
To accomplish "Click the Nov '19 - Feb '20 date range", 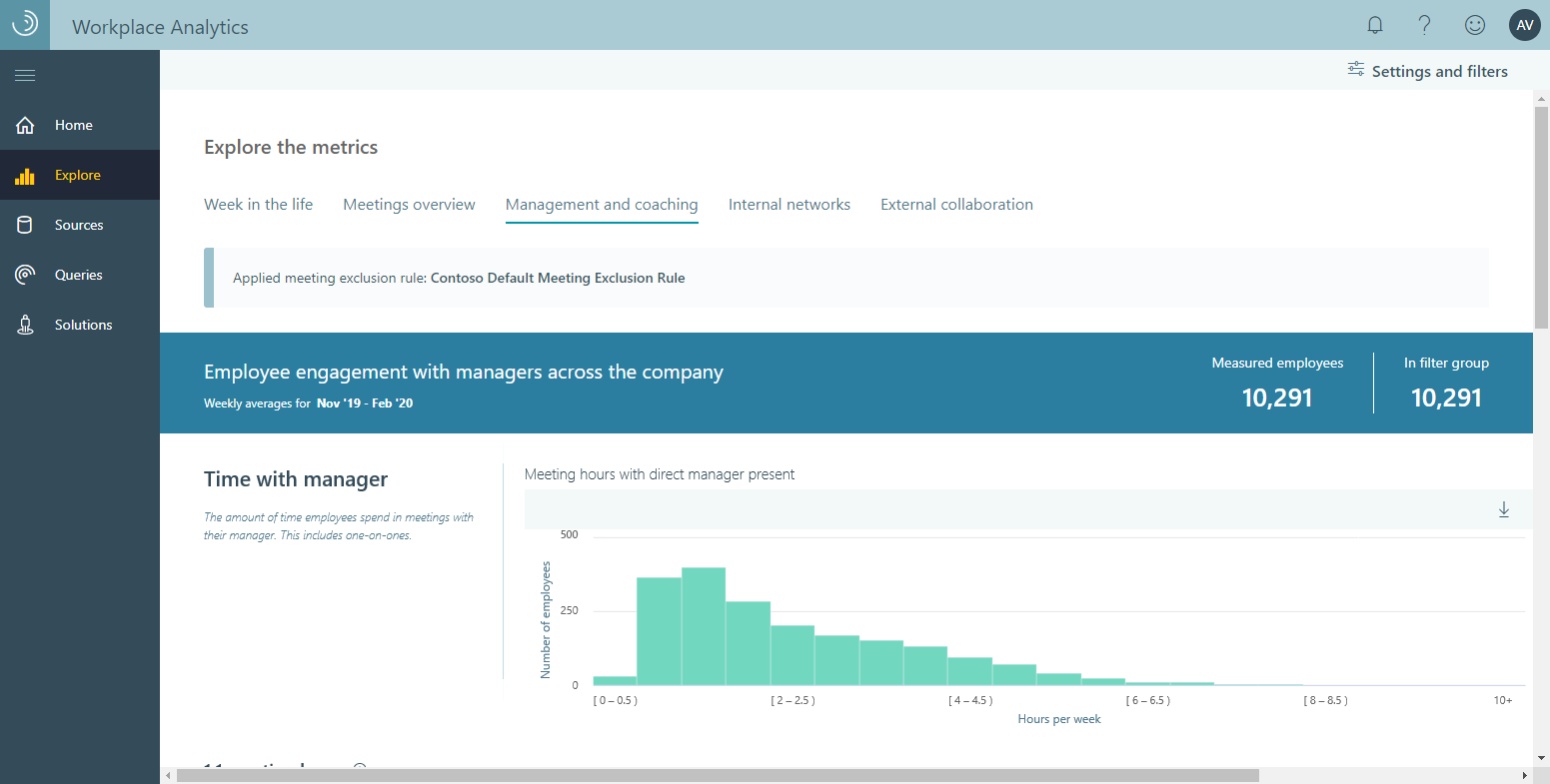I will click(365, 403).
